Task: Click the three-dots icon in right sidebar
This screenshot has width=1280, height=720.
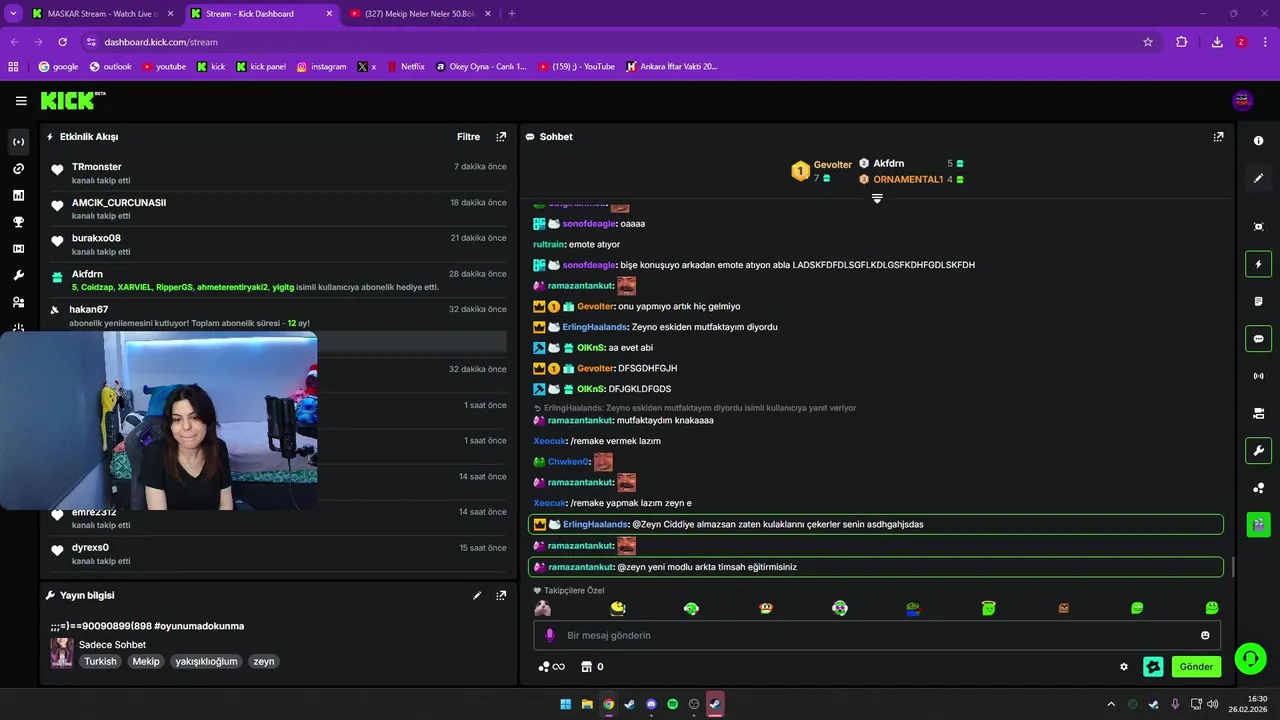Action: (x=1258, y=488)
